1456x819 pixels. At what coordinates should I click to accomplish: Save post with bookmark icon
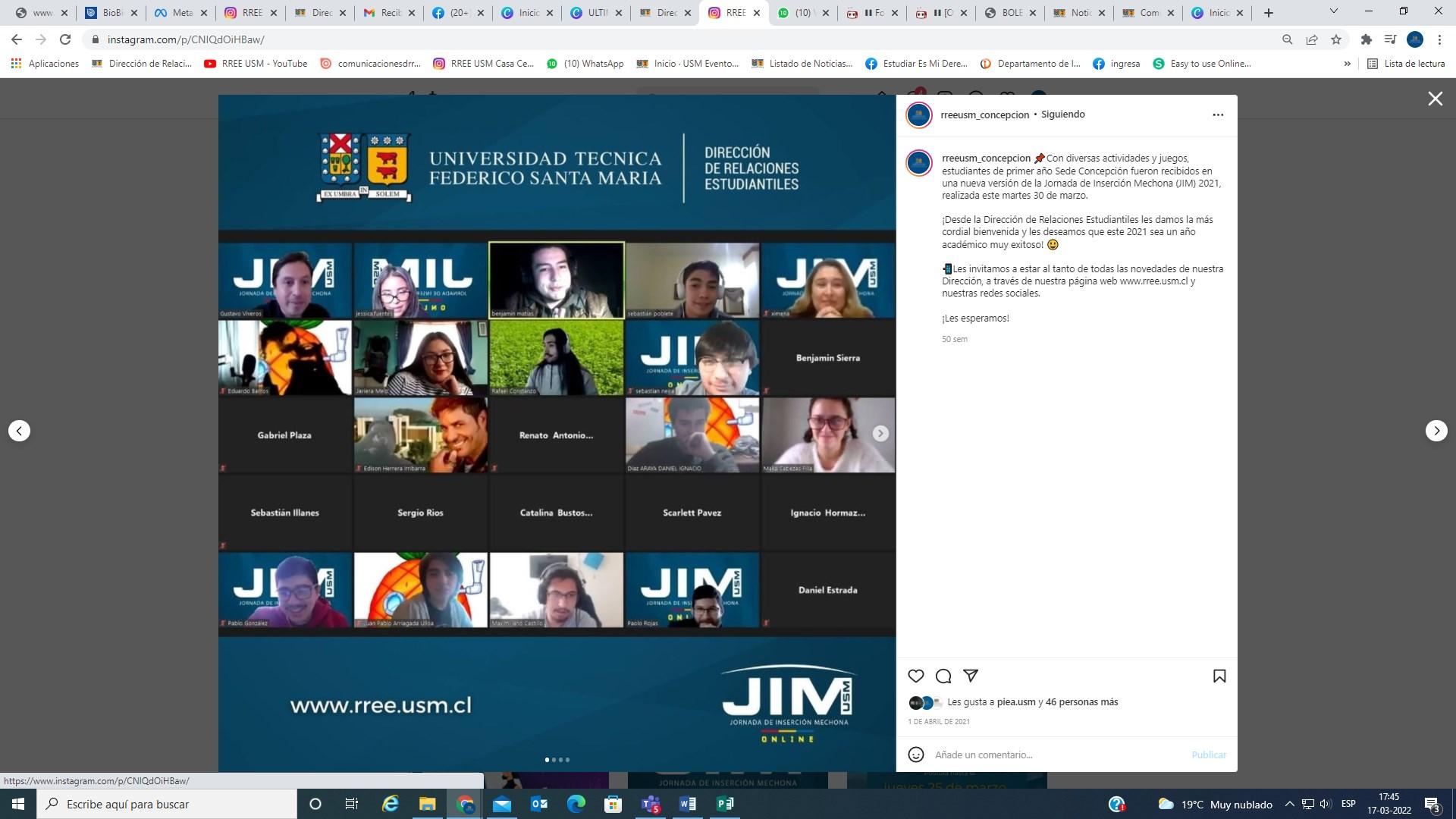click(x=1219, y=676)
